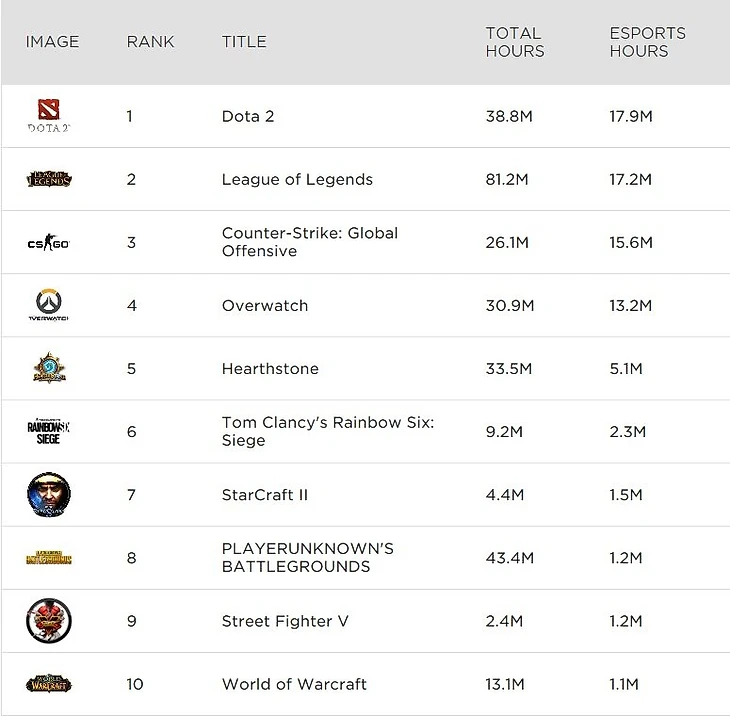The height and width of the screenshot is (717, 730).
Task: Click the Dota 2 logo icon
Action: click(48, 116)
